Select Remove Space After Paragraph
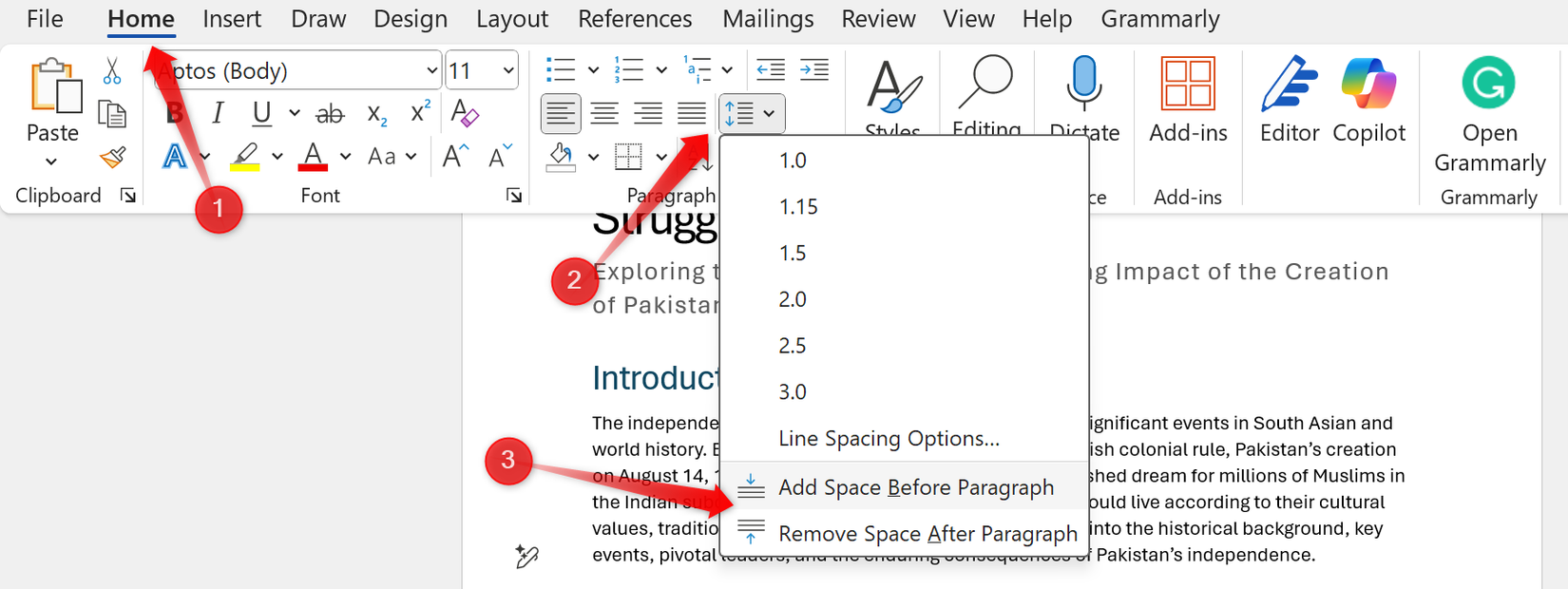 click(904, 534)
